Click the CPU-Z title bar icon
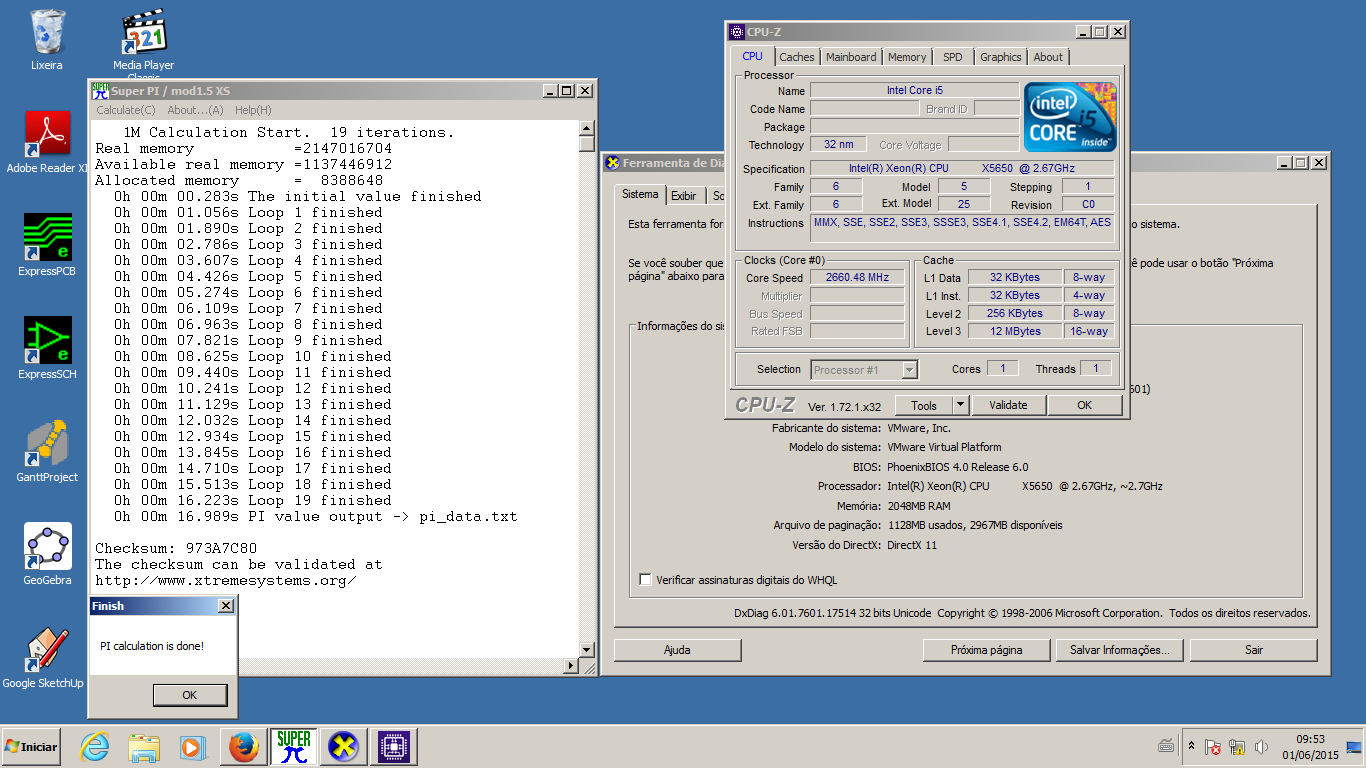The height and width of the screenshot is (768, 1366). pos(737,32)
